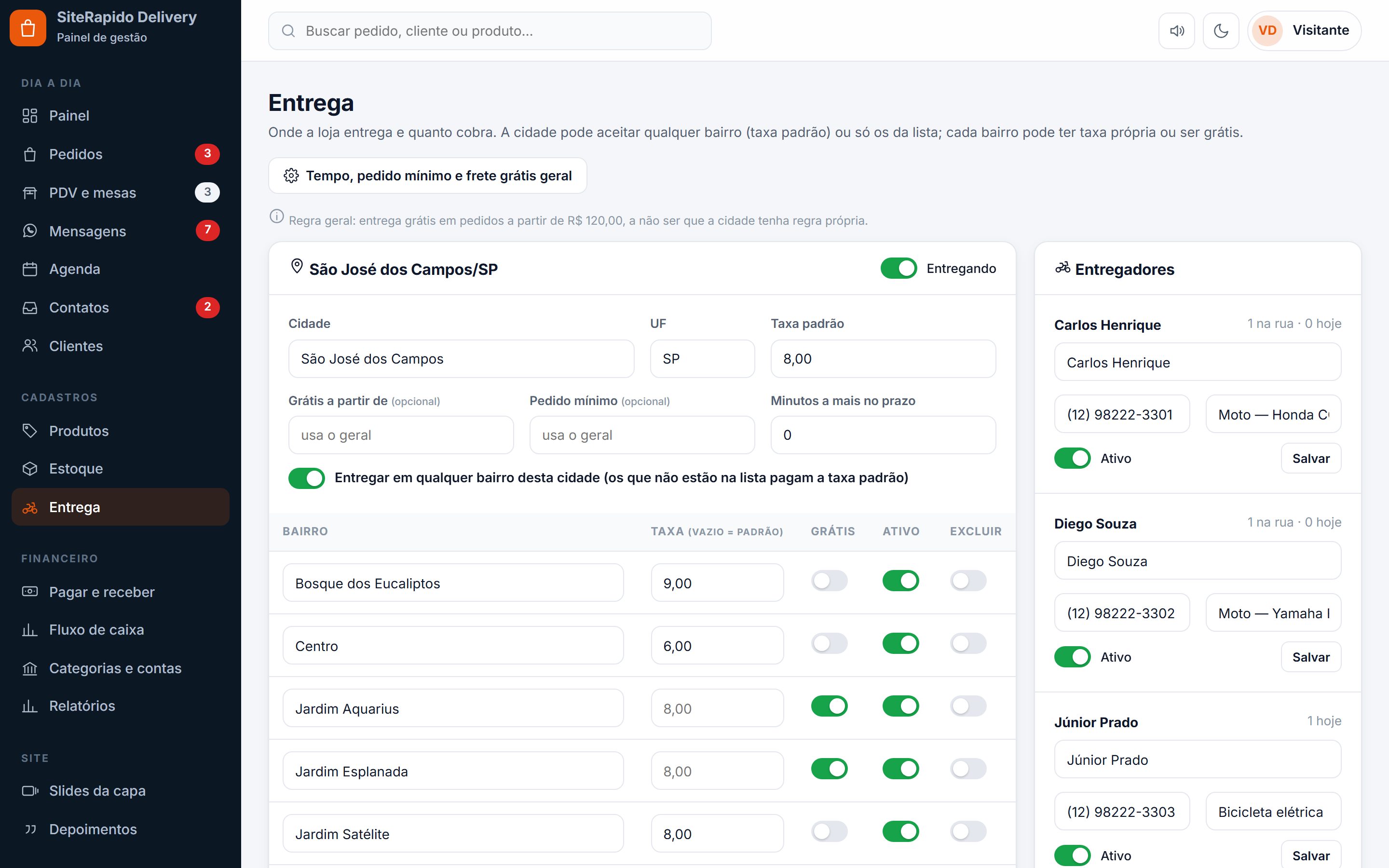Click the SiteRapido orange shopping bag logo
Screen dimensions: 1389x868
[27, 27]
